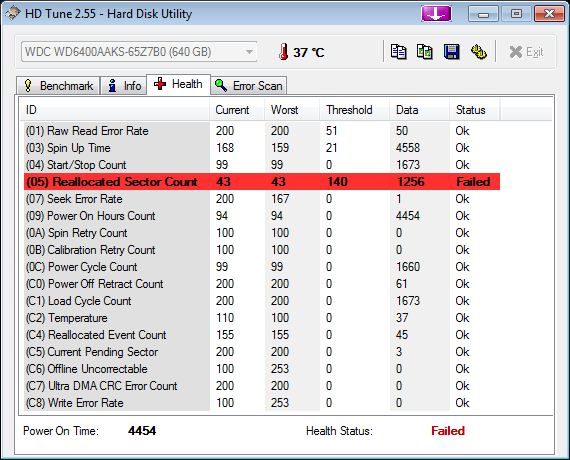Click the copy screenshot icon
Image resolution: width=570 pixels, height=460 pixels.
click(425, 52)
